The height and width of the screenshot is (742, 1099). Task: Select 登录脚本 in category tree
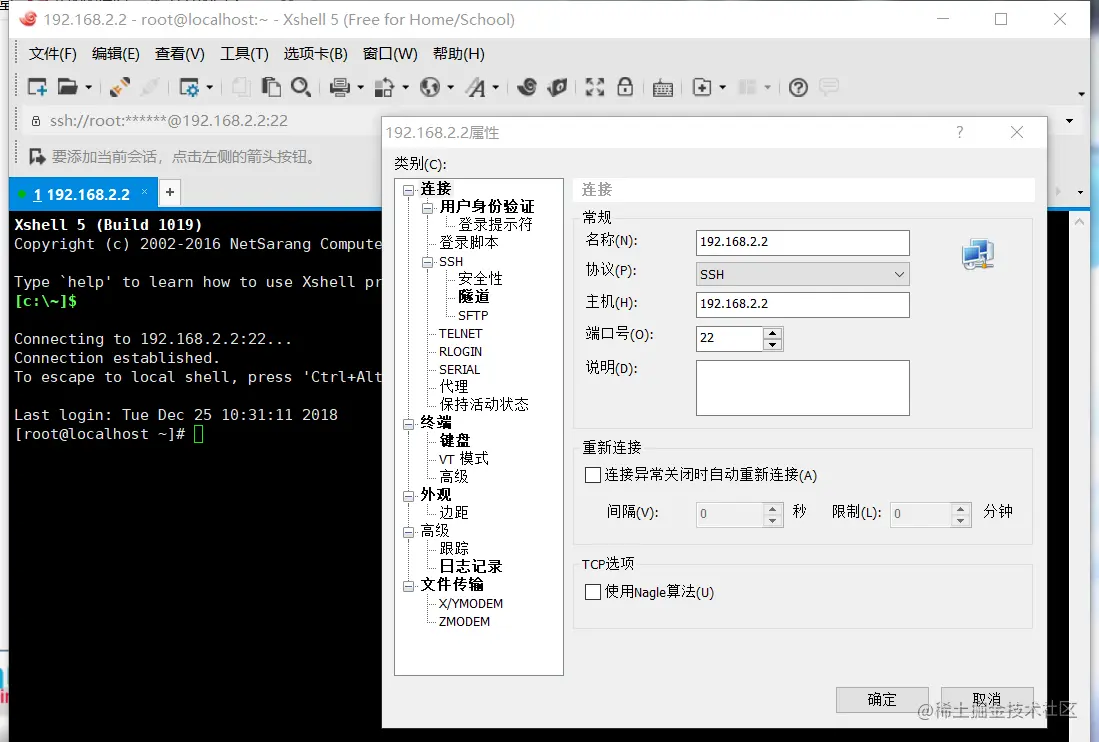tap(469, 242)
